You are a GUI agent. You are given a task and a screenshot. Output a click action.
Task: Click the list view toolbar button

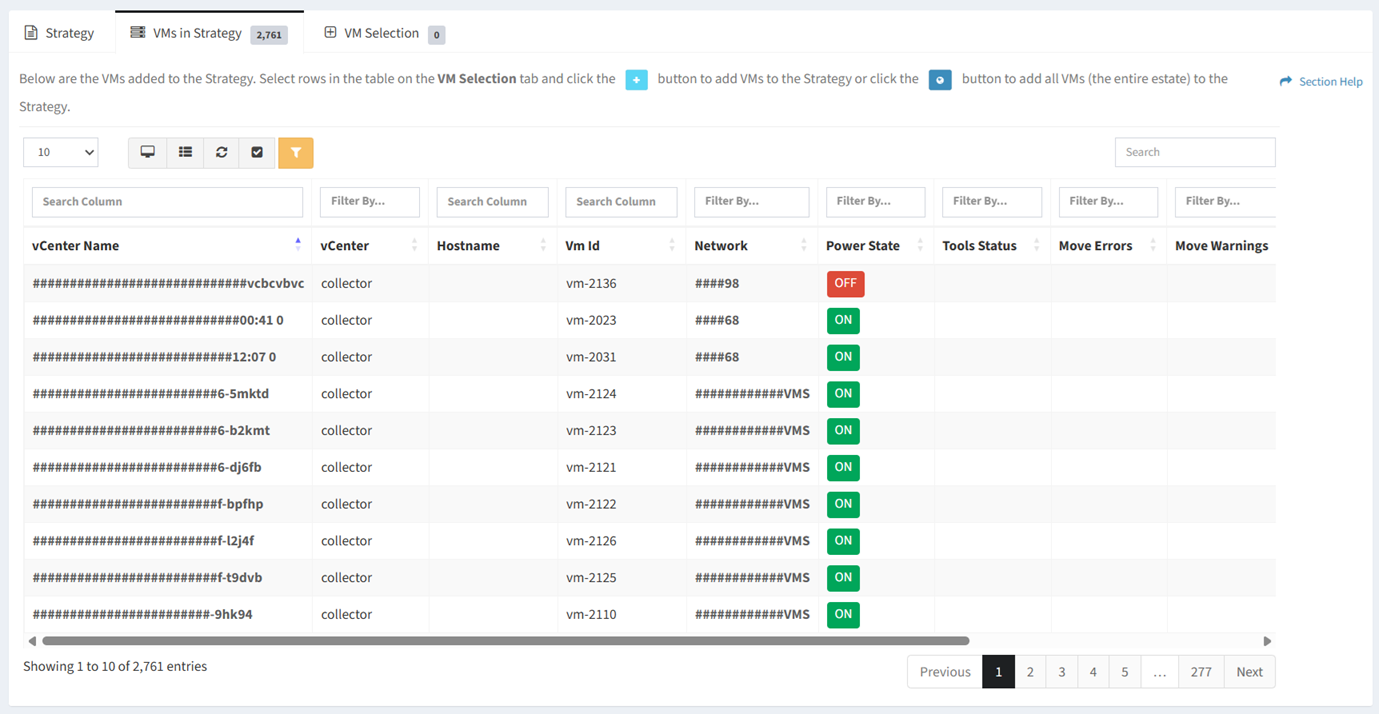click(x=185, y=152)
